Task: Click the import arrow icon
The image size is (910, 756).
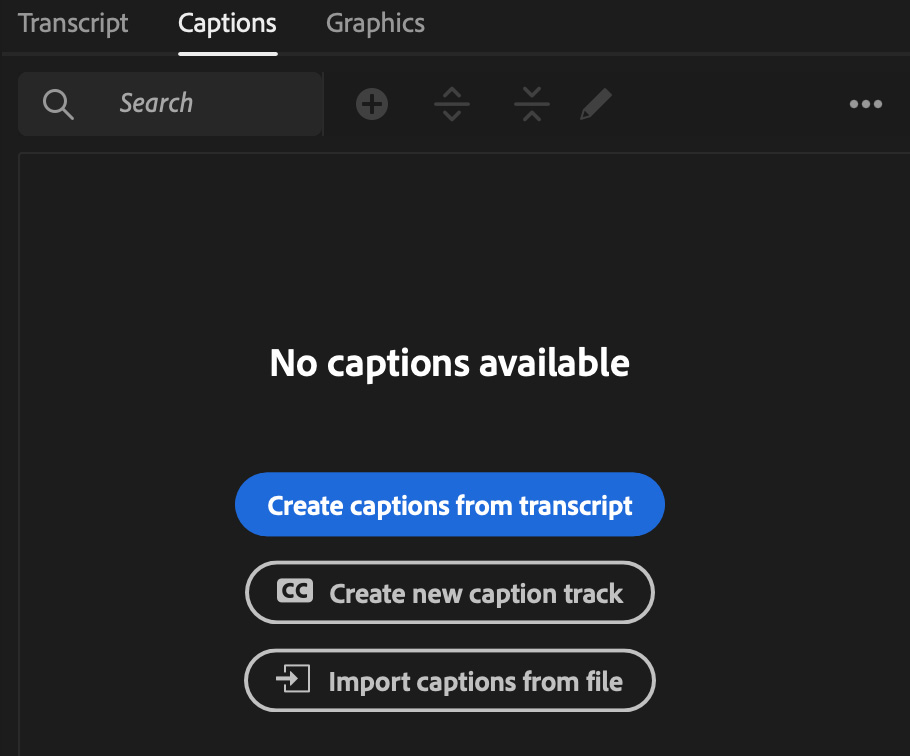Action: pyautogui.click(x=294, y=681)
